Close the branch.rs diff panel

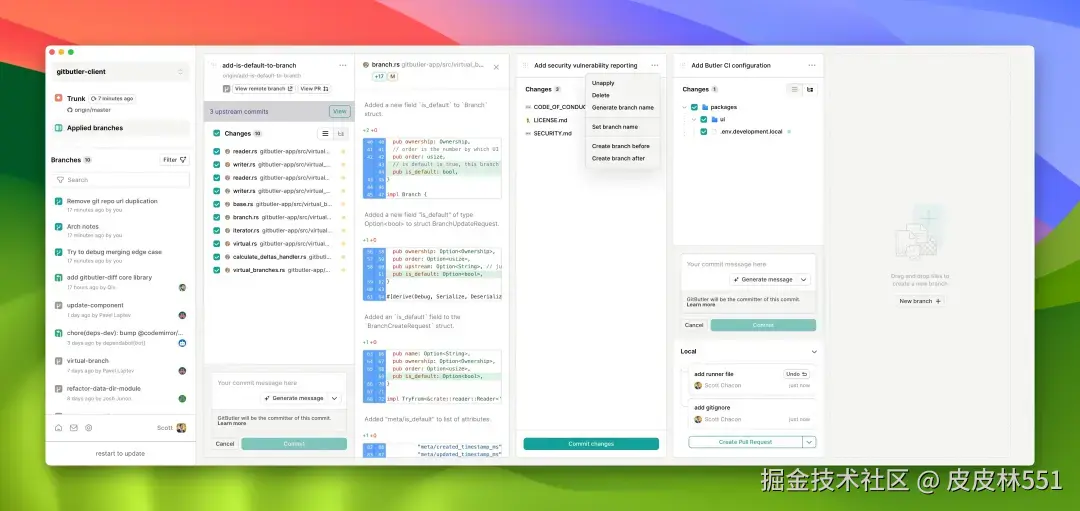pyautogui.click(x=496, y=67)
